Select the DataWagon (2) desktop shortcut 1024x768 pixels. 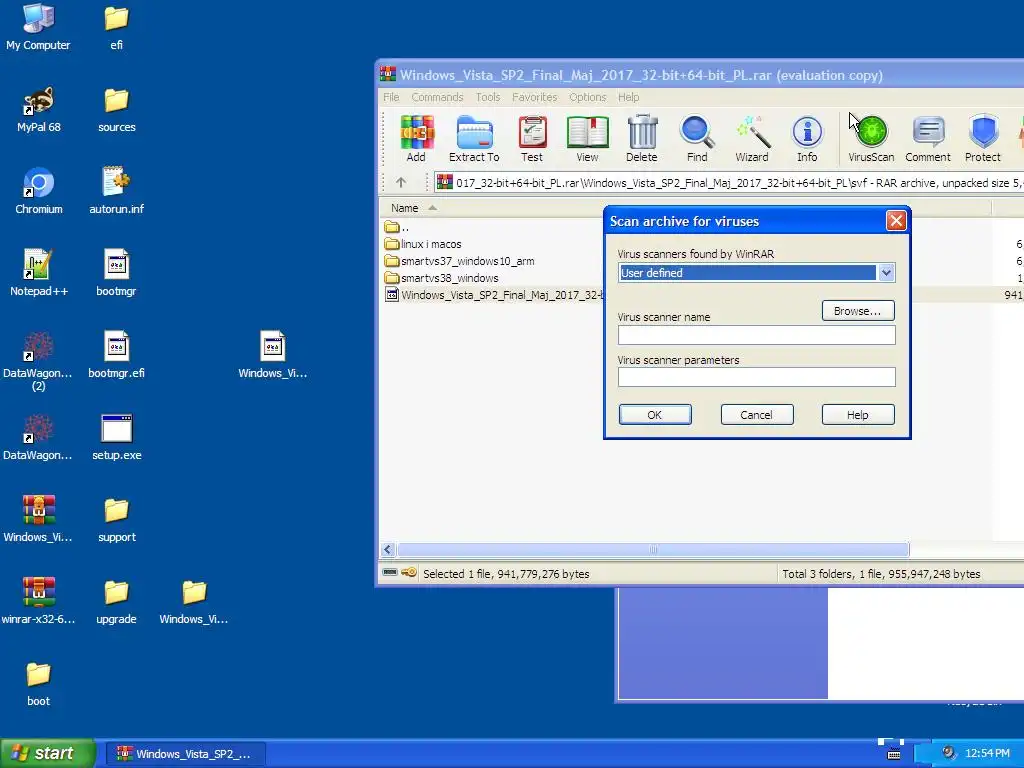pos(38,361)
